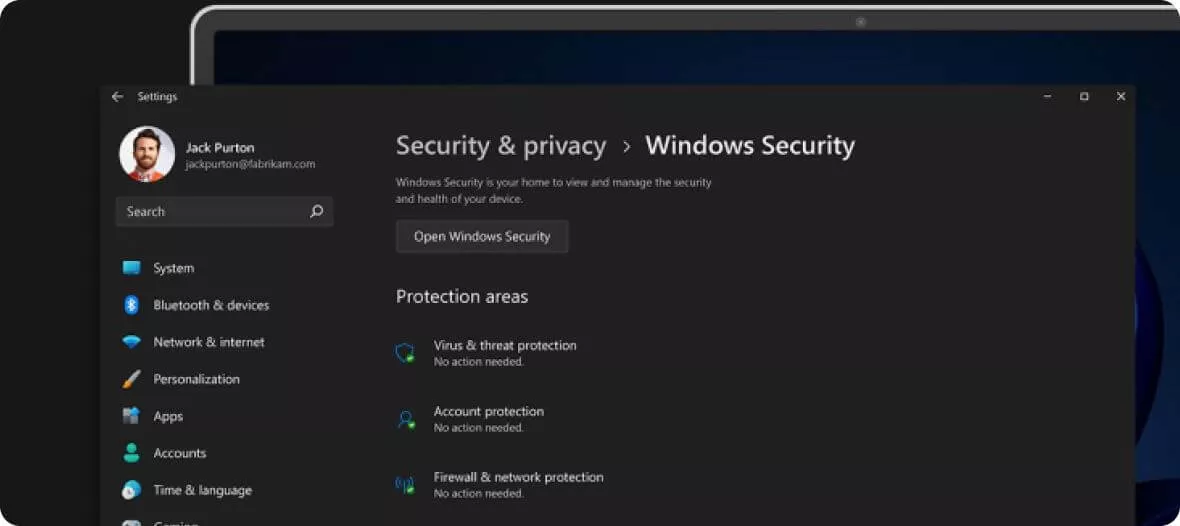The image size is (1180, 526).
Task: Click the Accounts person icon
Action: click(131, 453)
